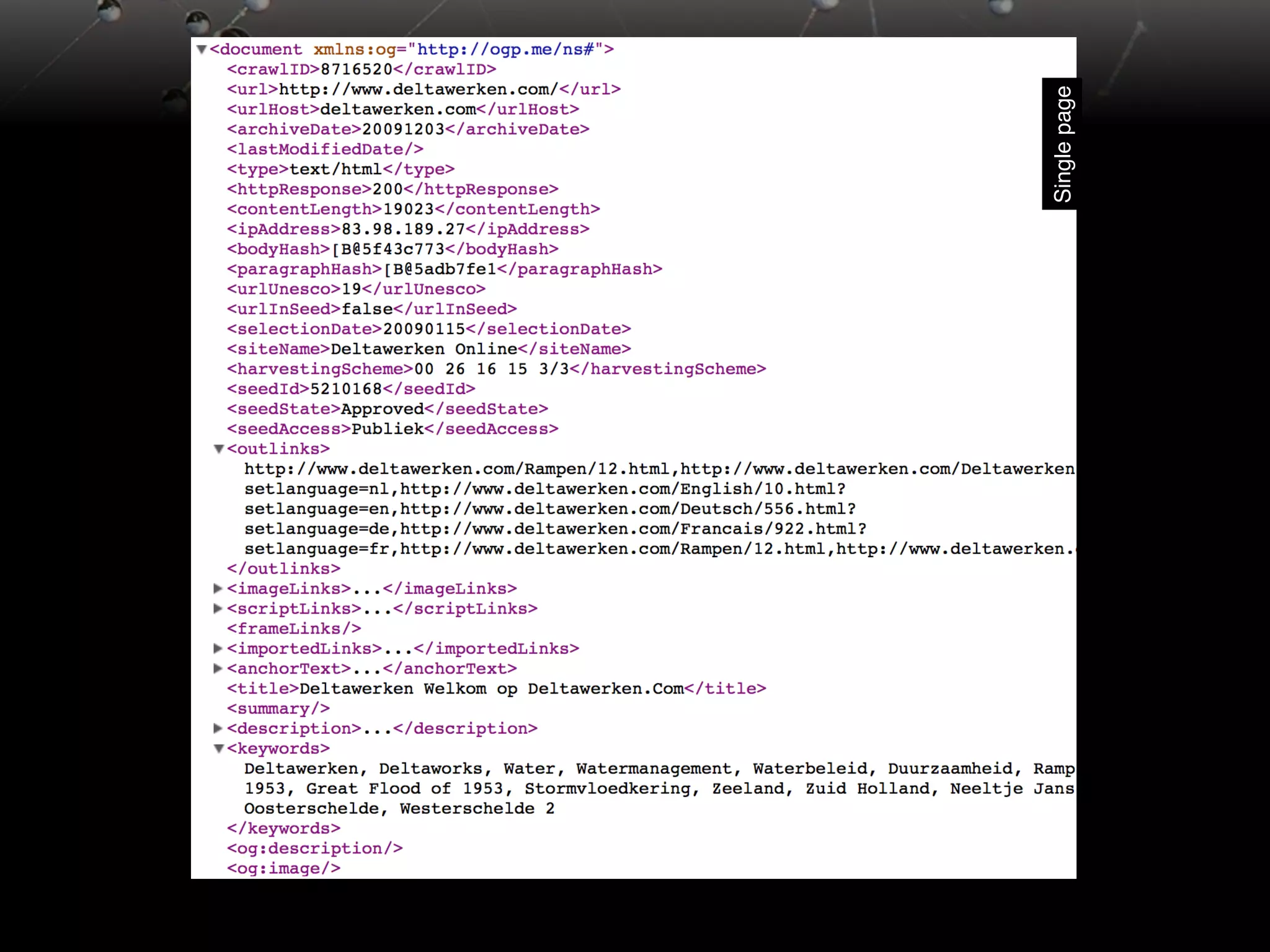Expand the anchorText node
1270x952 pixels.
pyautogui.click(x=218, y=668)
